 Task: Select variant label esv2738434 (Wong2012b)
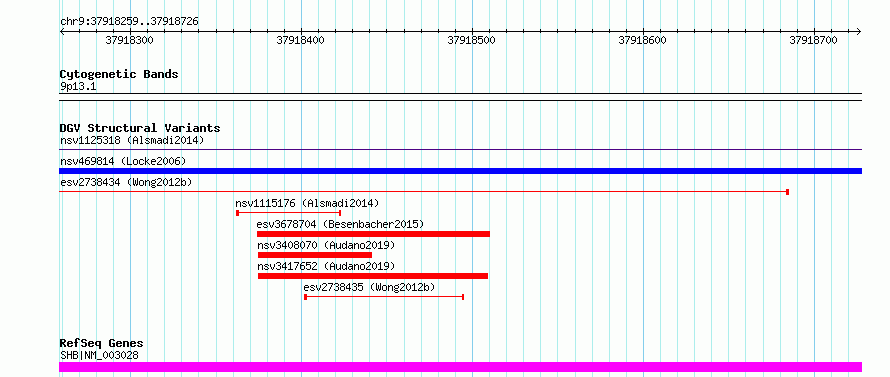click(126, 182)
